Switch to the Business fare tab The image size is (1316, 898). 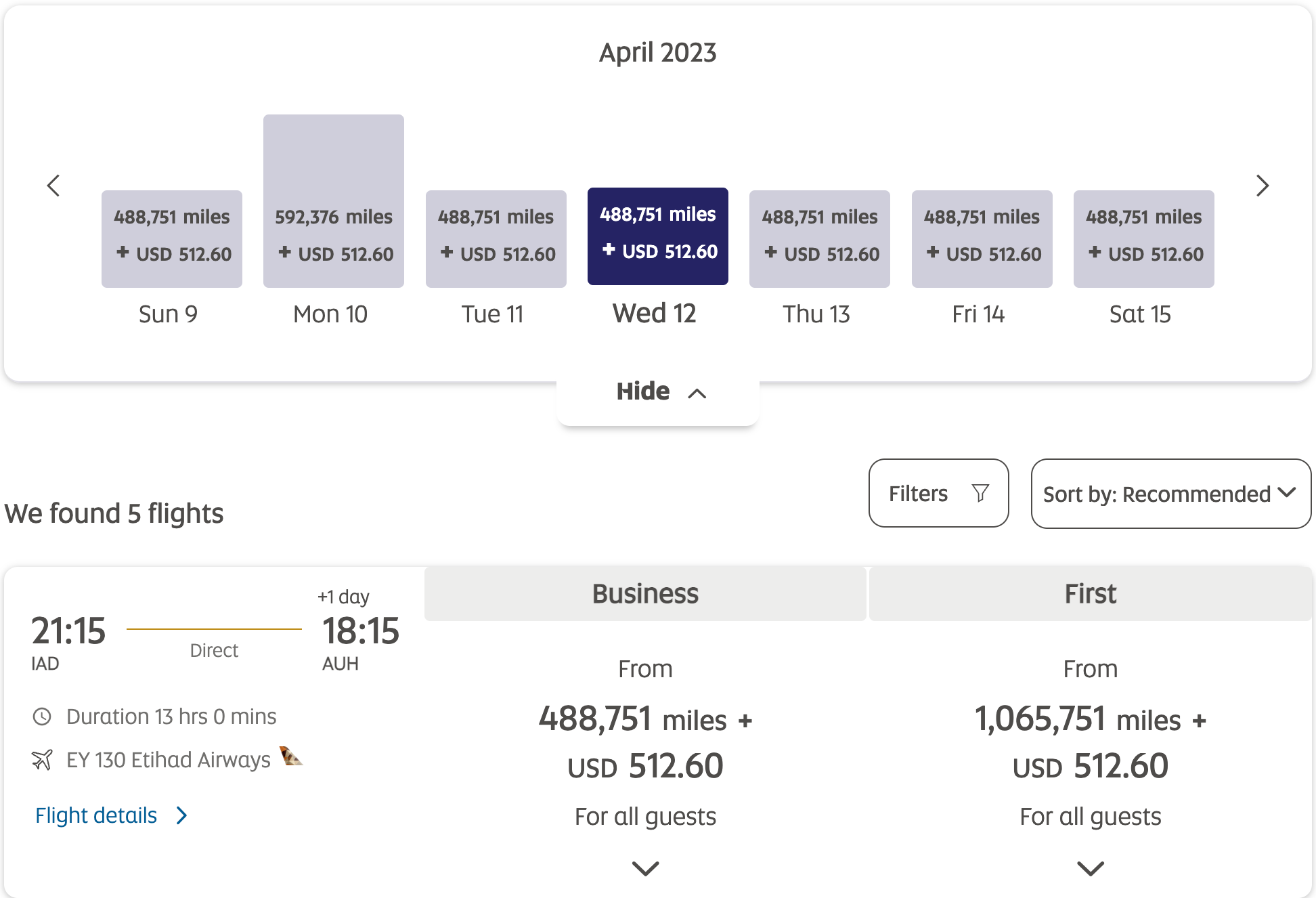point(644,593)
